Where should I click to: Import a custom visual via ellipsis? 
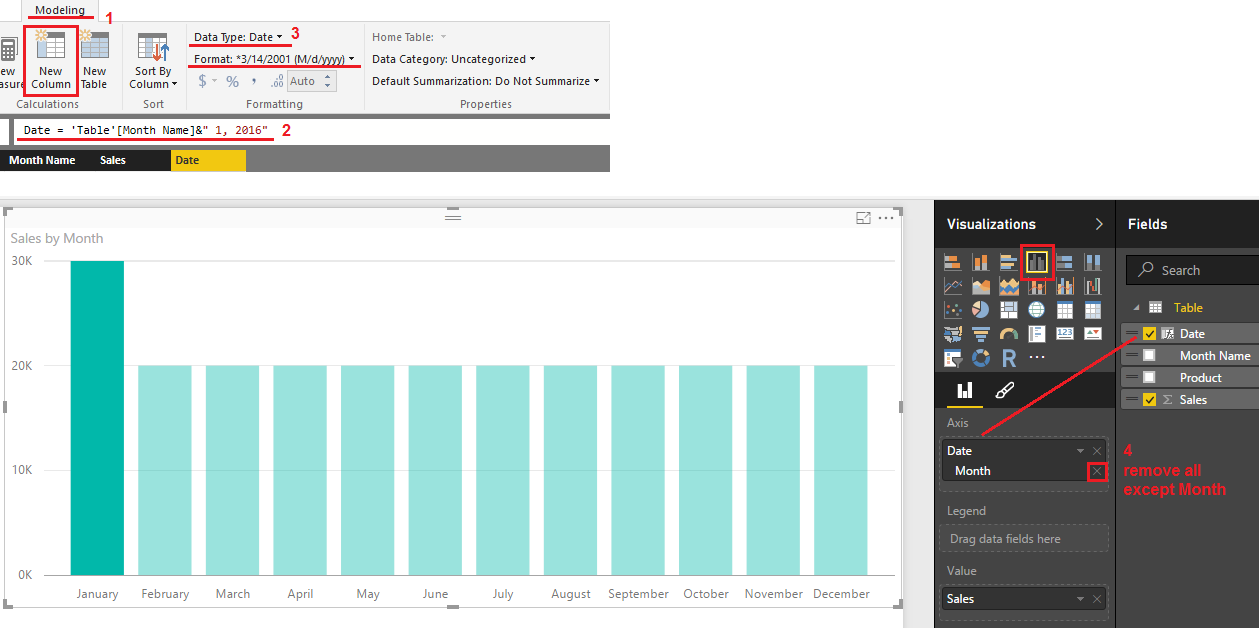pyautogui.click(x=1037, y=357)
